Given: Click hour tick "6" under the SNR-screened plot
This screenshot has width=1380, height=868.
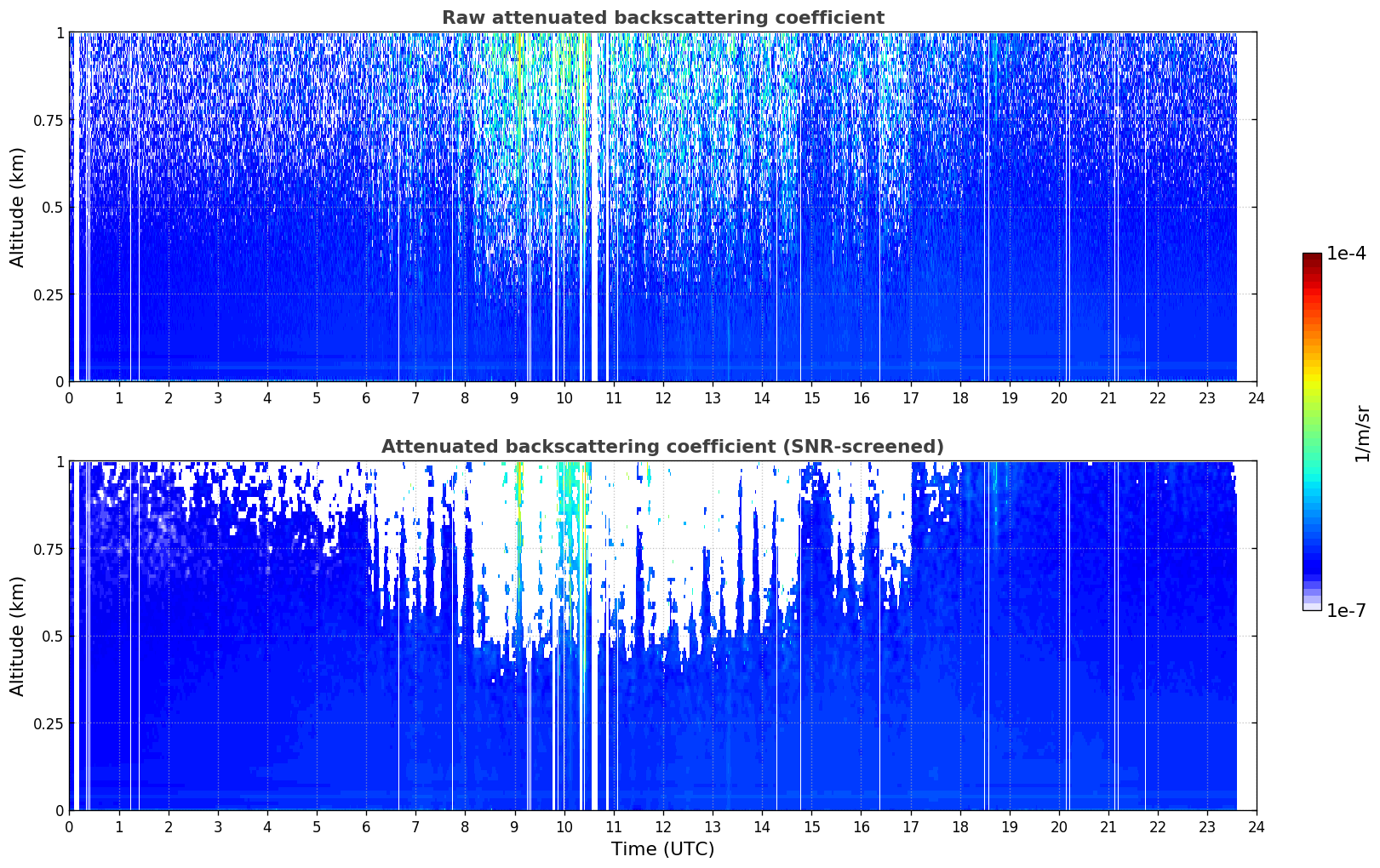Looking at the screenshot, I should (x=366, y=826).
